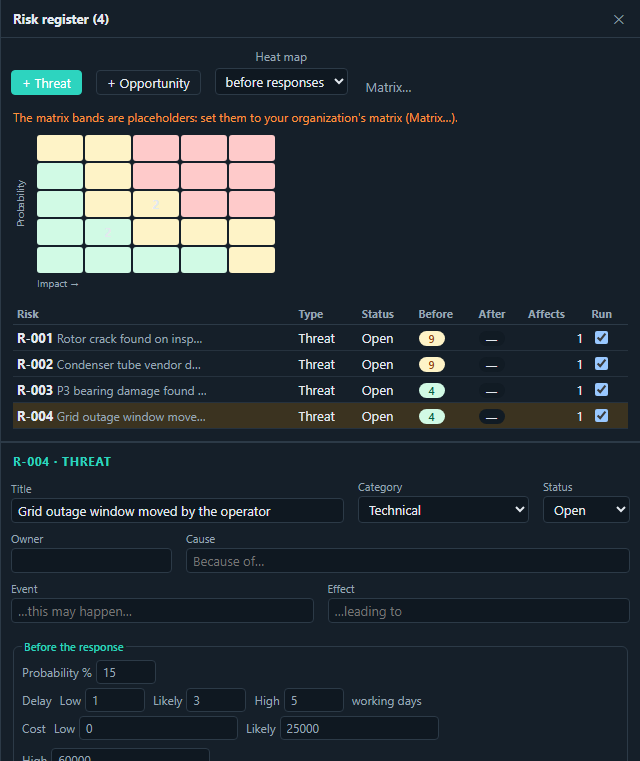
Task: Edit the Delay Likely field showing 3
Action: pos(216,700)
